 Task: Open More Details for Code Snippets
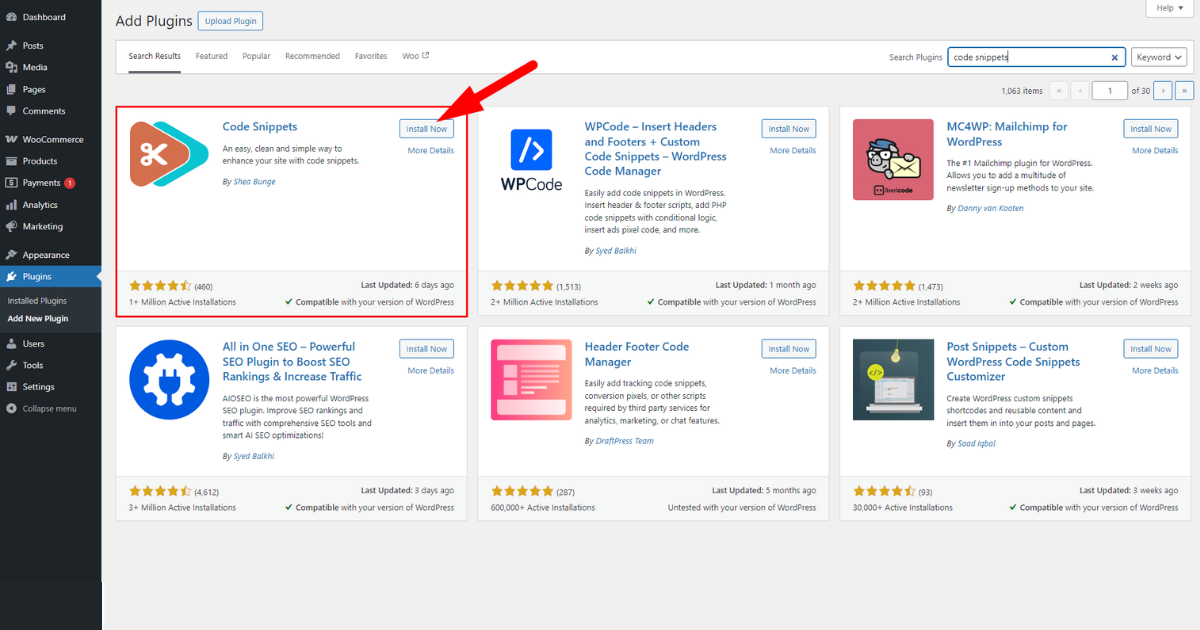431,151
